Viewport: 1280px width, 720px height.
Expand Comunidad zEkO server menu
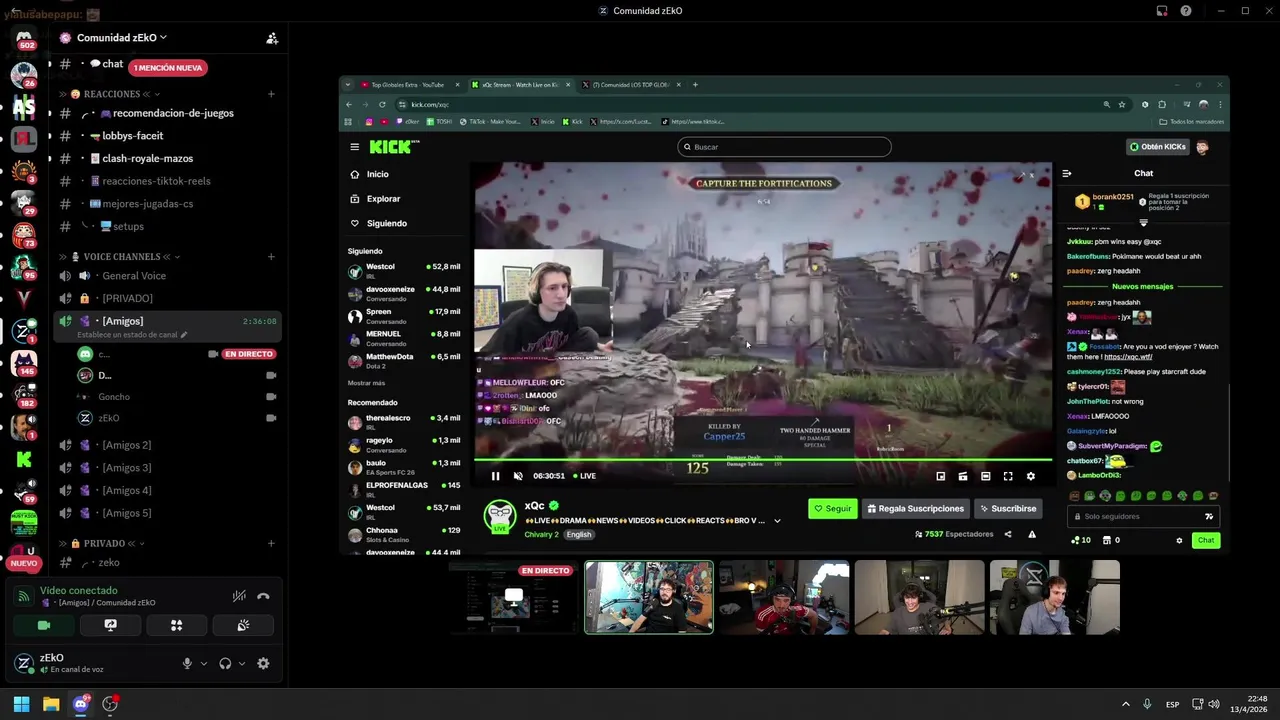point(122,38)
